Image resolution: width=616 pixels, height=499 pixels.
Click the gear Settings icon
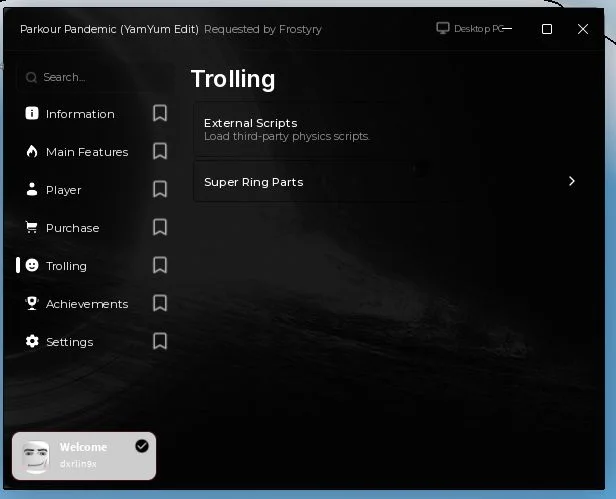pyautogui.click(x=32, y=341)
